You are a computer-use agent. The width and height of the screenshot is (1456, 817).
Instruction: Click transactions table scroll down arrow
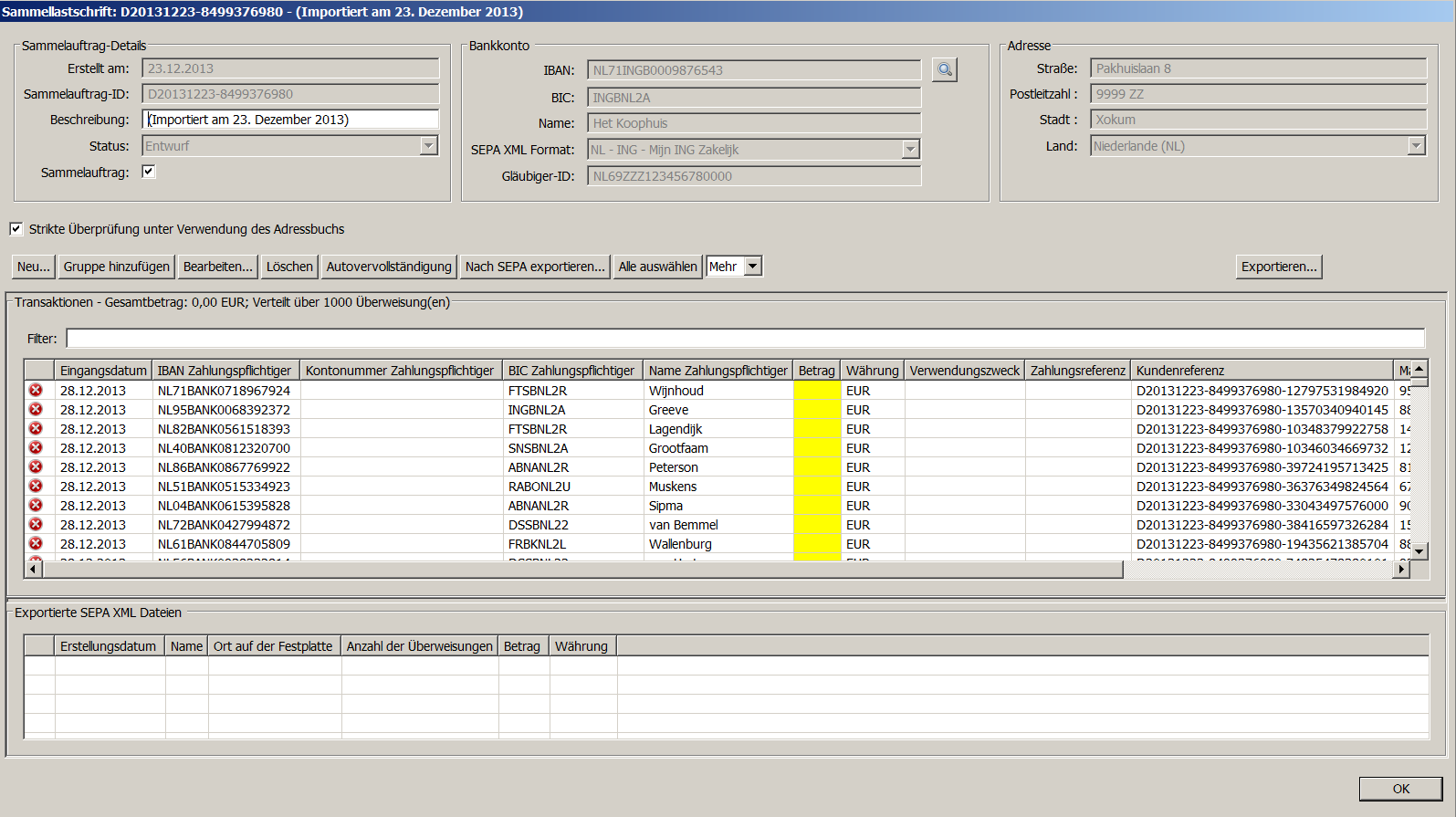tap(1419, 551)
